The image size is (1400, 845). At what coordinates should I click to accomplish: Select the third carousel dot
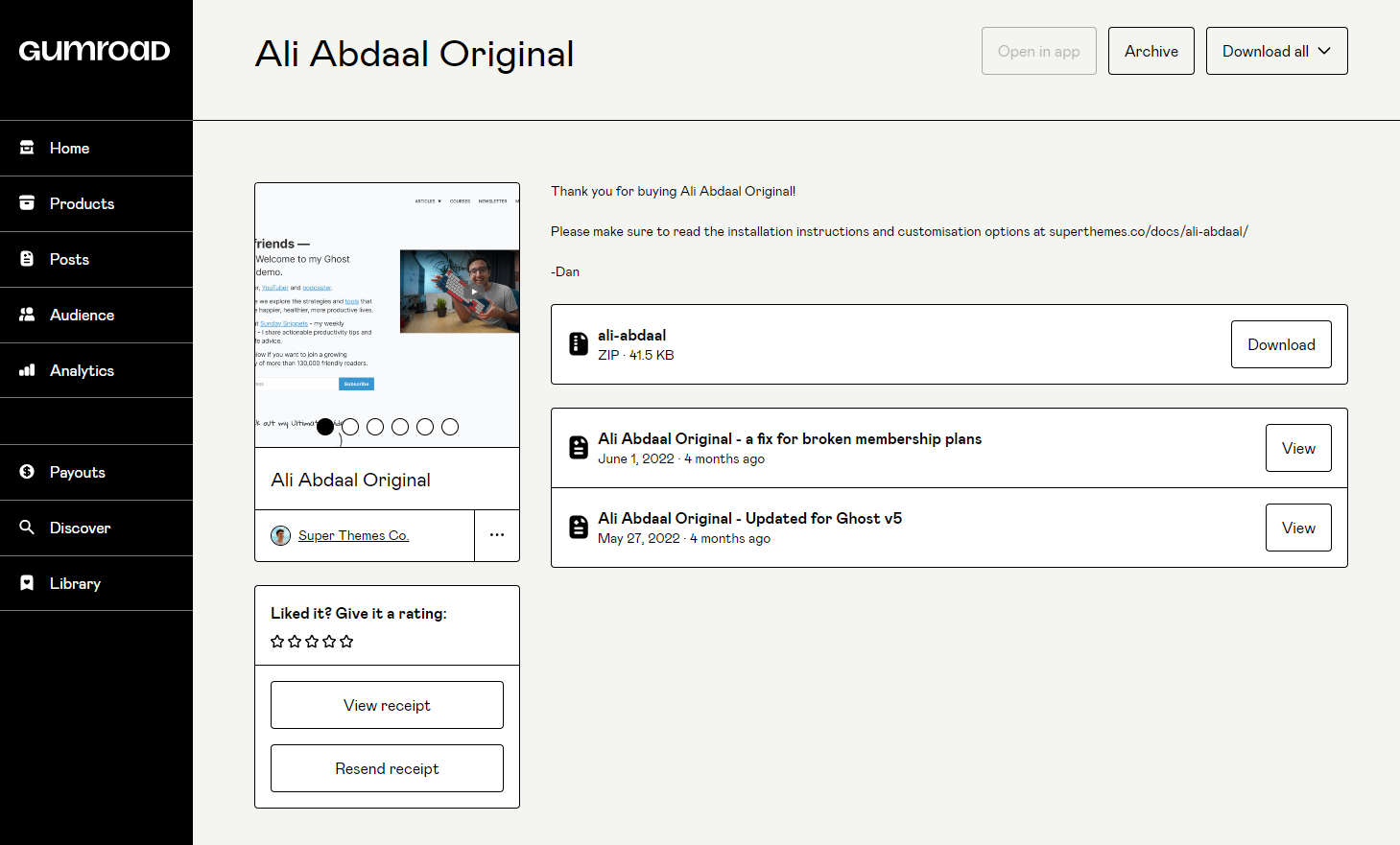[x=375, y=427]
